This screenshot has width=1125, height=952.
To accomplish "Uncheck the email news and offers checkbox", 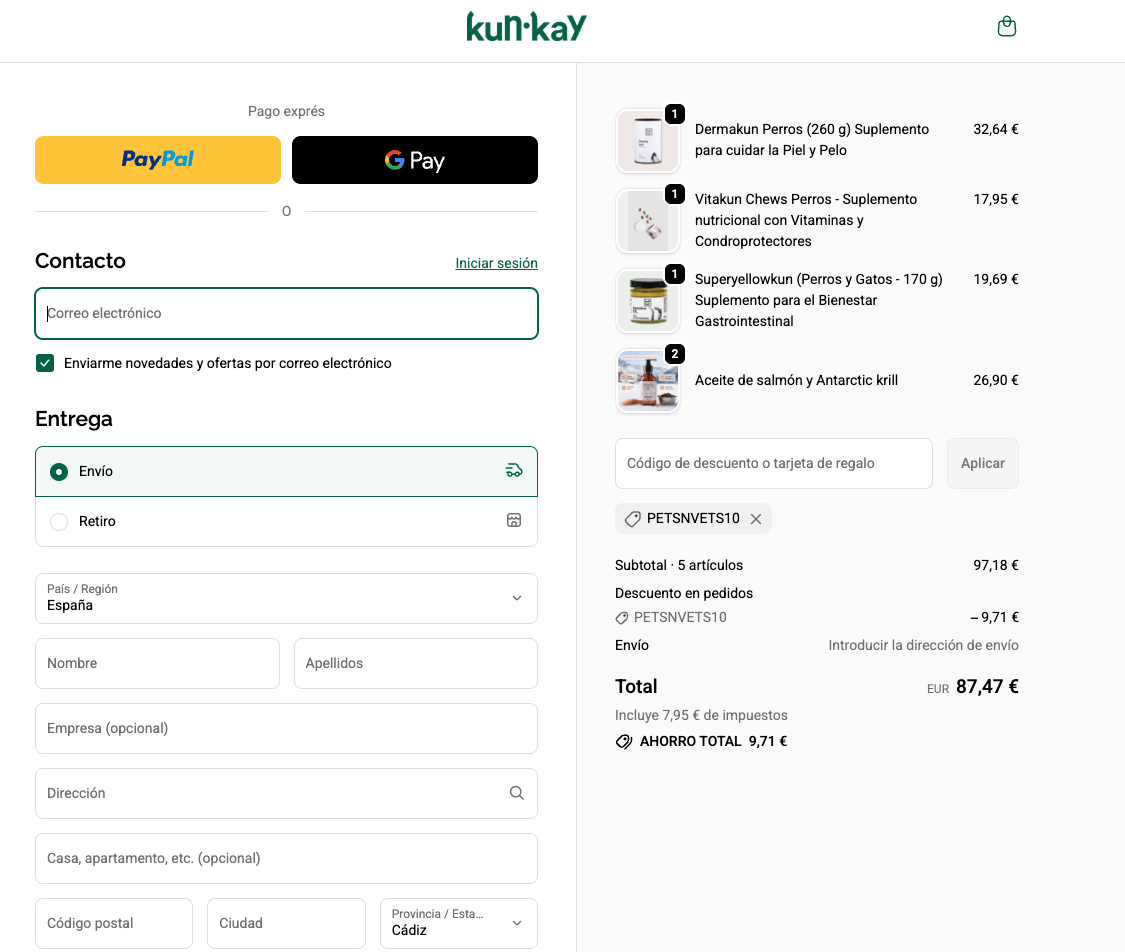I will 45,363.
